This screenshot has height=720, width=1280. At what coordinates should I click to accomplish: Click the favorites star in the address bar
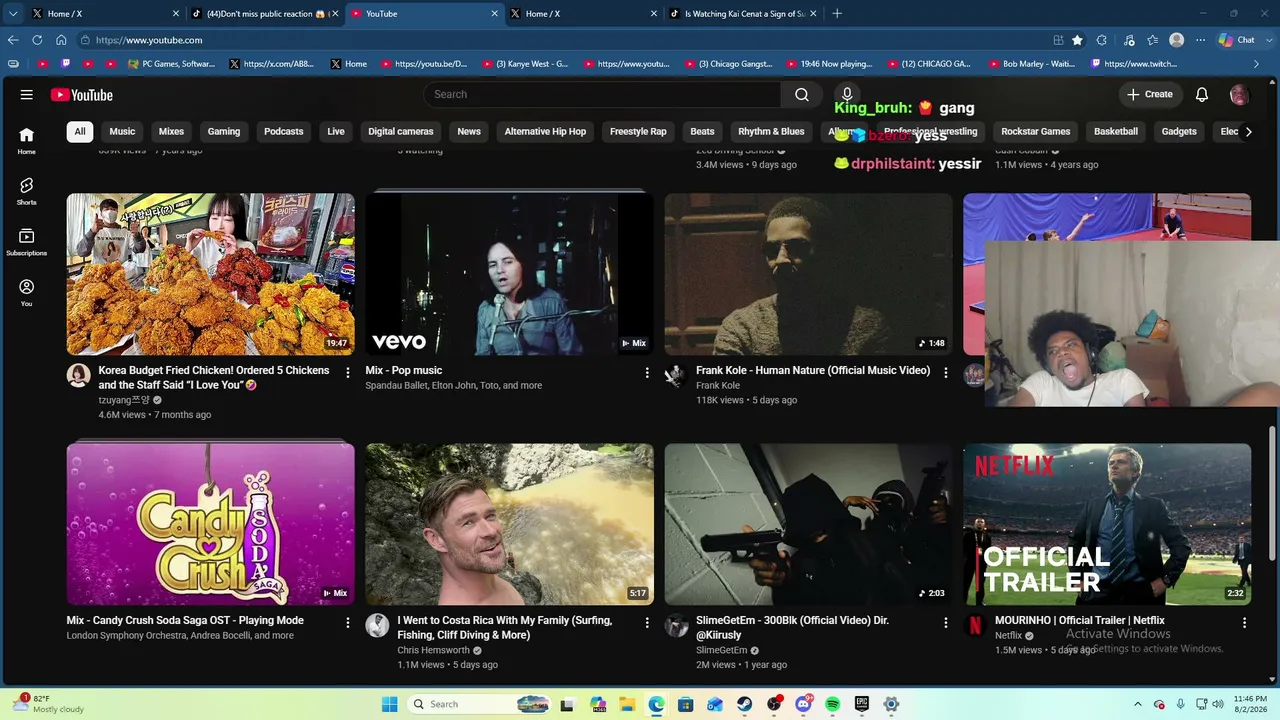(x=1077, y=40)
